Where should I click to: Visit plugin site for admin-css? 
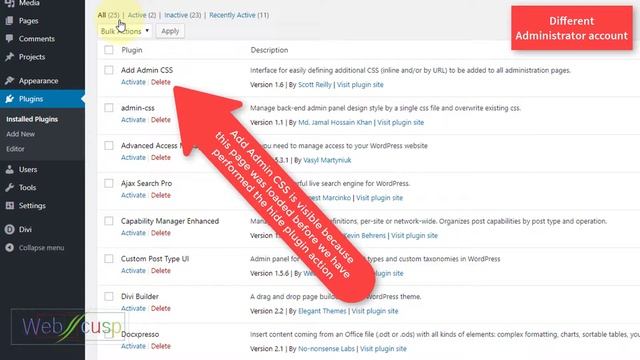coord(400,122)
